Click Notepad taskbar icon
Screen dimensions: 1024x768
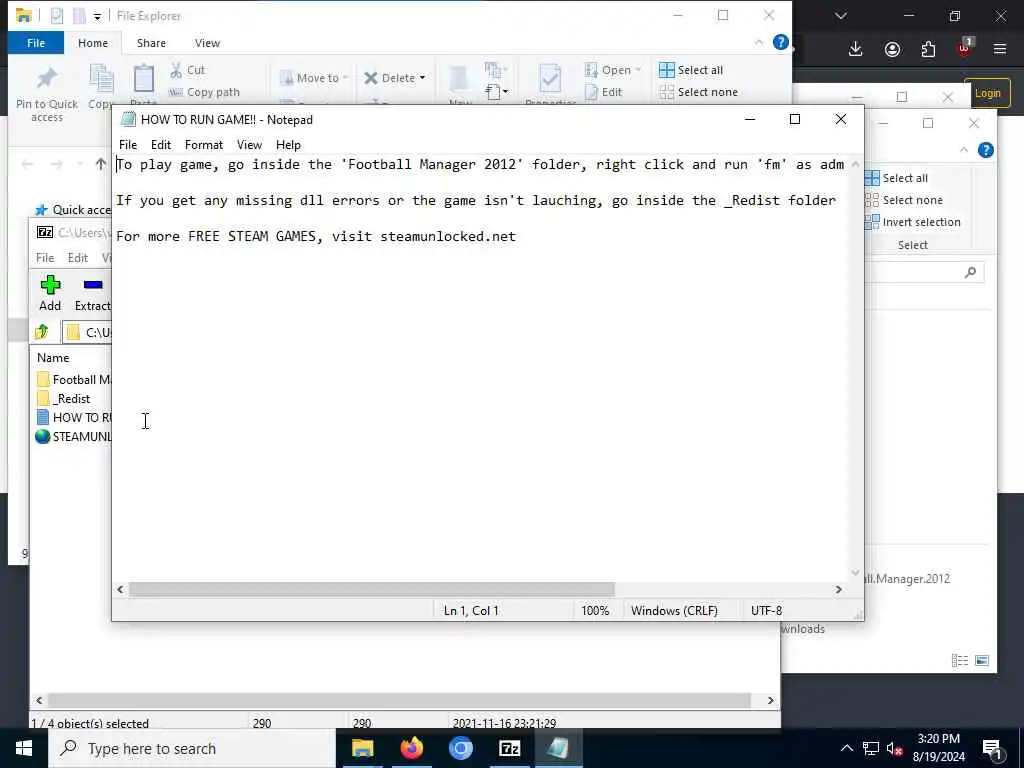coord(558,748)
